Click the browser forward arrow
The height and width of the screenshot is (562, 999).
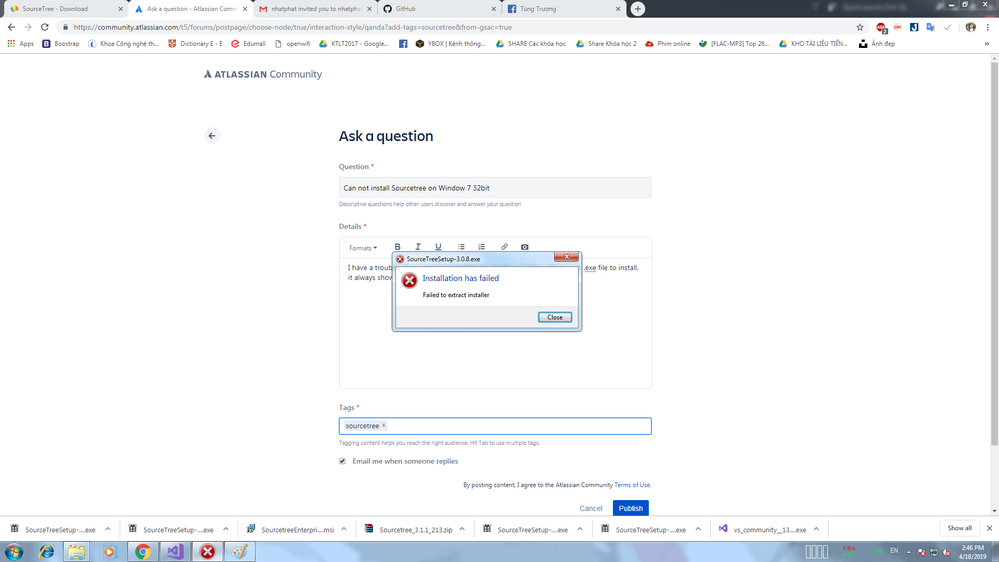click(x=28, y=27)
